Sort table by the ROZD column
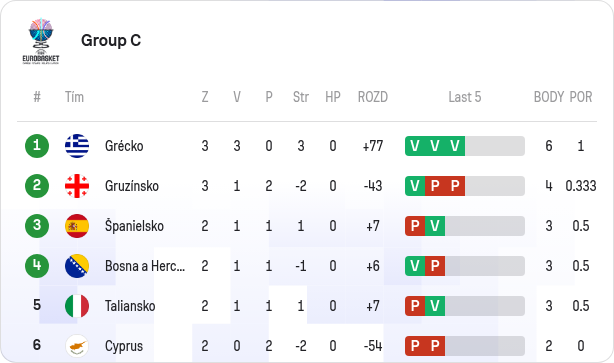 373,97
